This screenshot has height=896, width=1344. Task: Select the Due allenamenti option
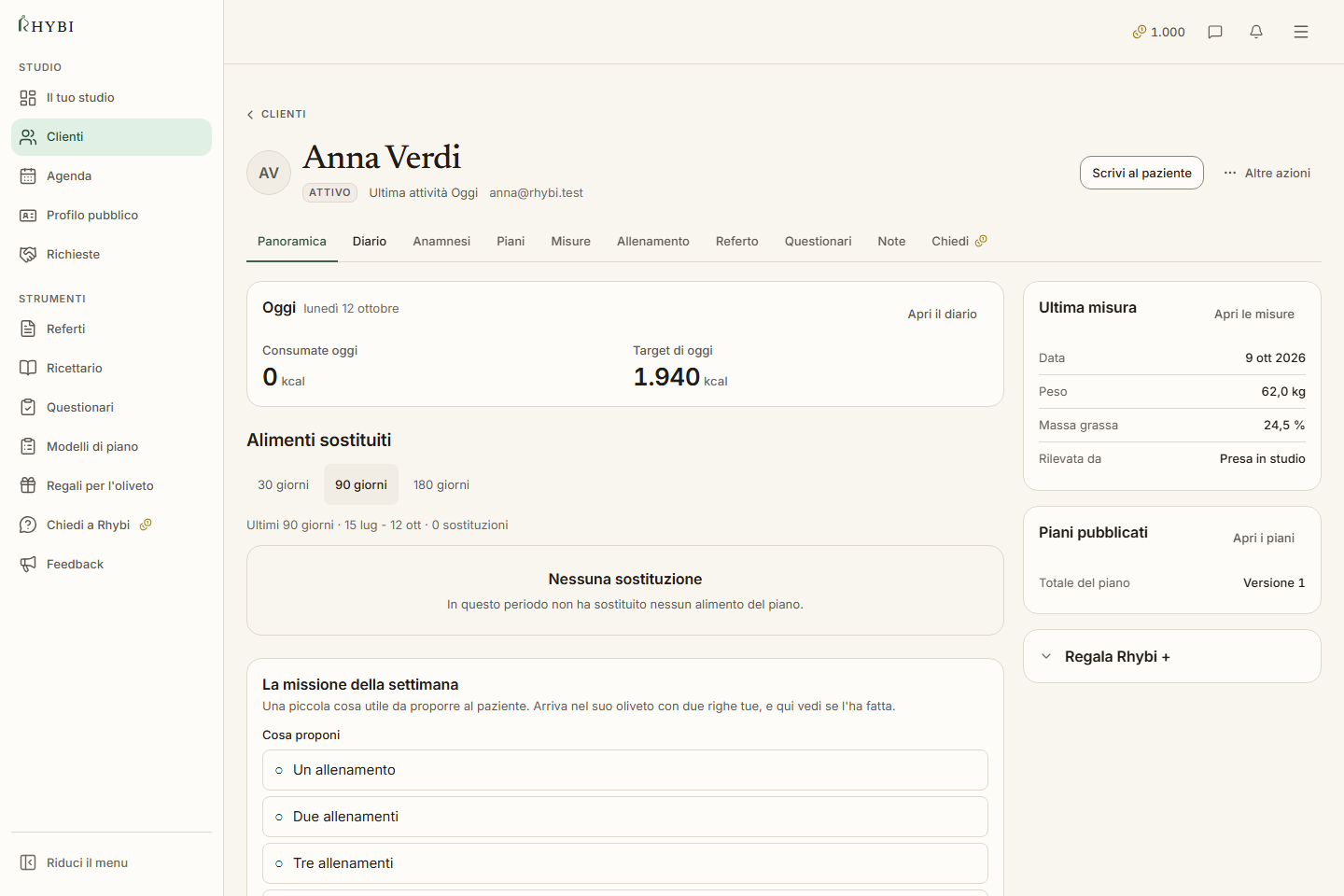click(x=625, y=817)
